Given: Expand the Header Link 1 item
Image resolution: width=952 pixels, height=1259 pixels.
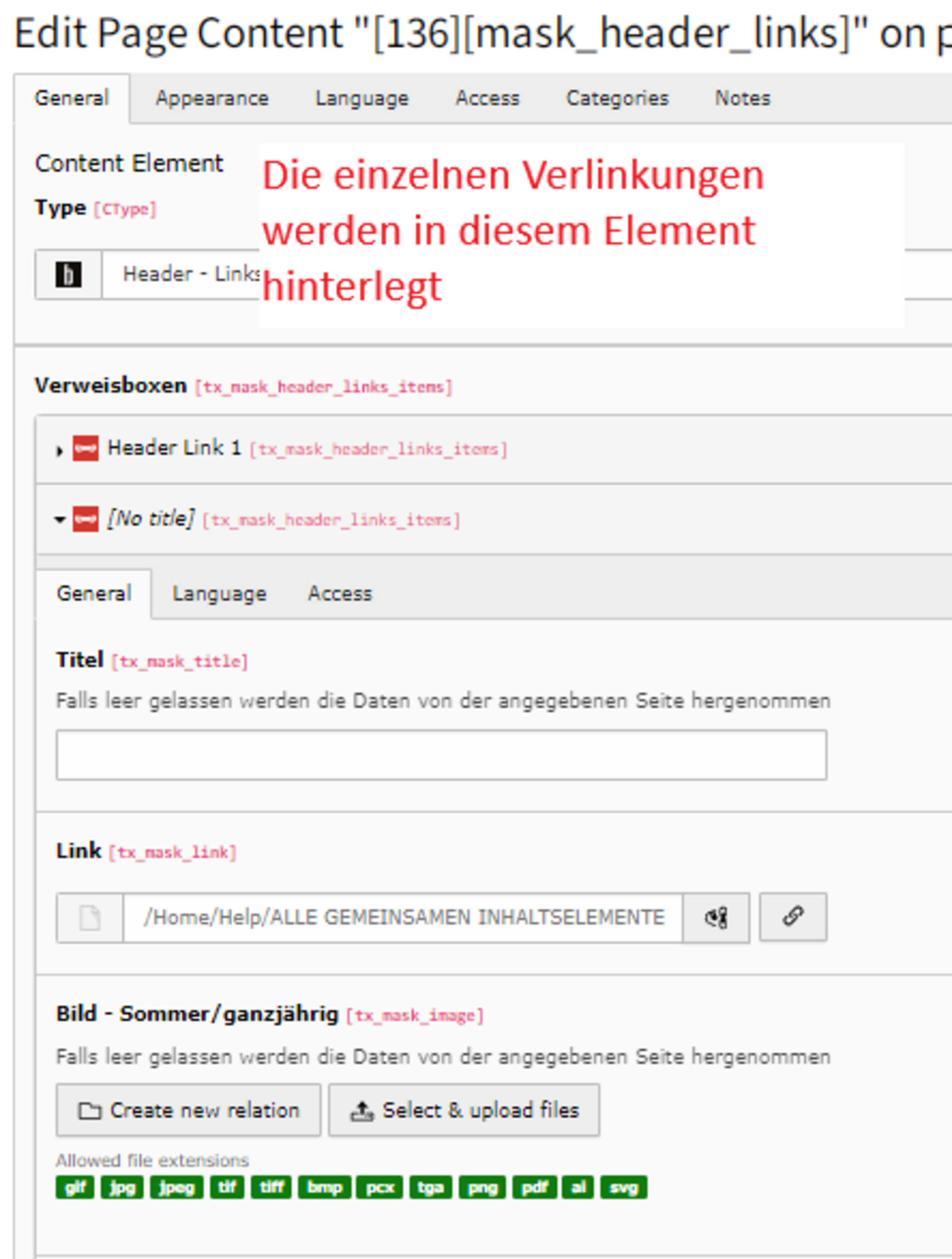Looking at the screenshot, I should point(59,450).
